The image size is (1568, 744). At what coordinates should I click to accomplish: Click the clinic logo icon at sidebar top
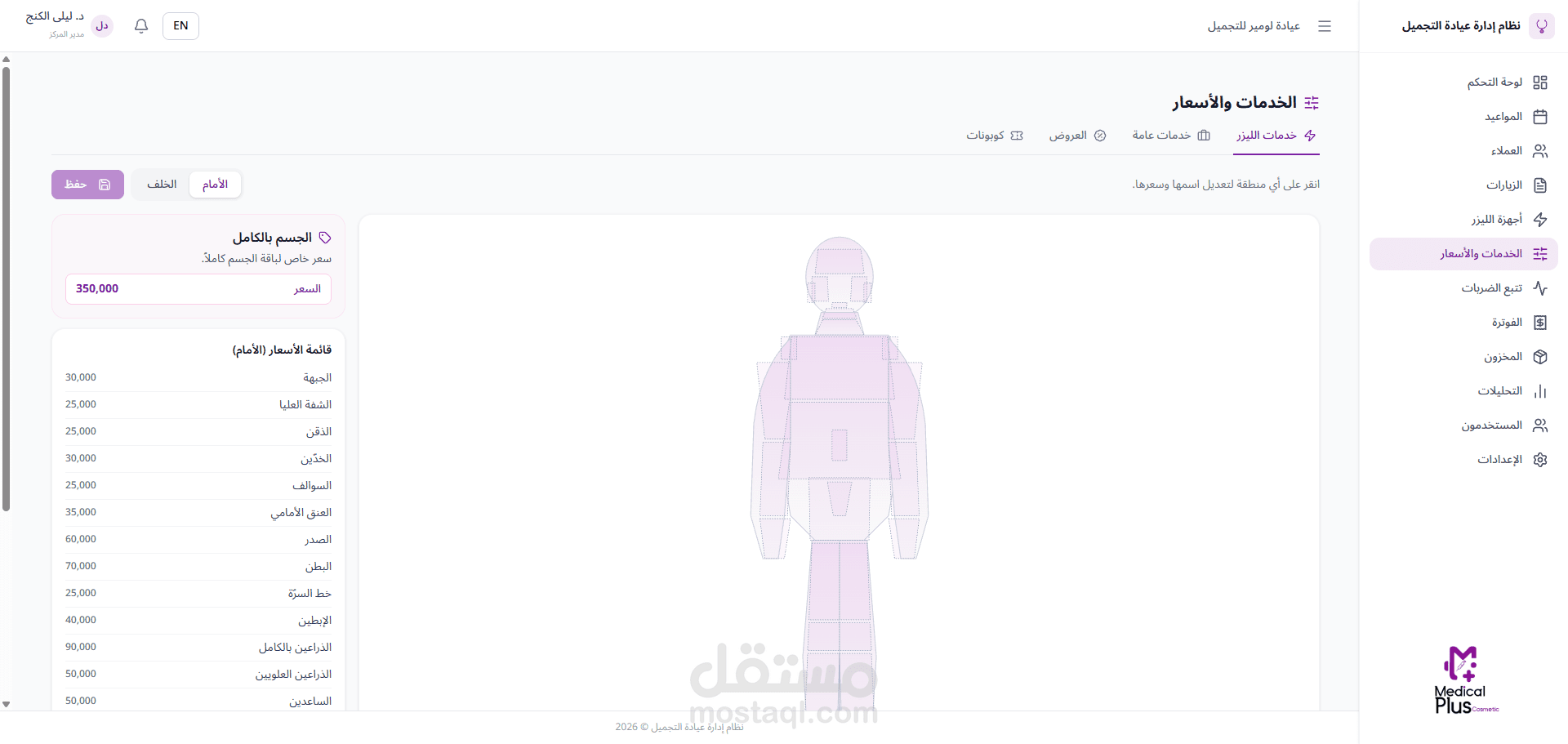point(1541,26)
